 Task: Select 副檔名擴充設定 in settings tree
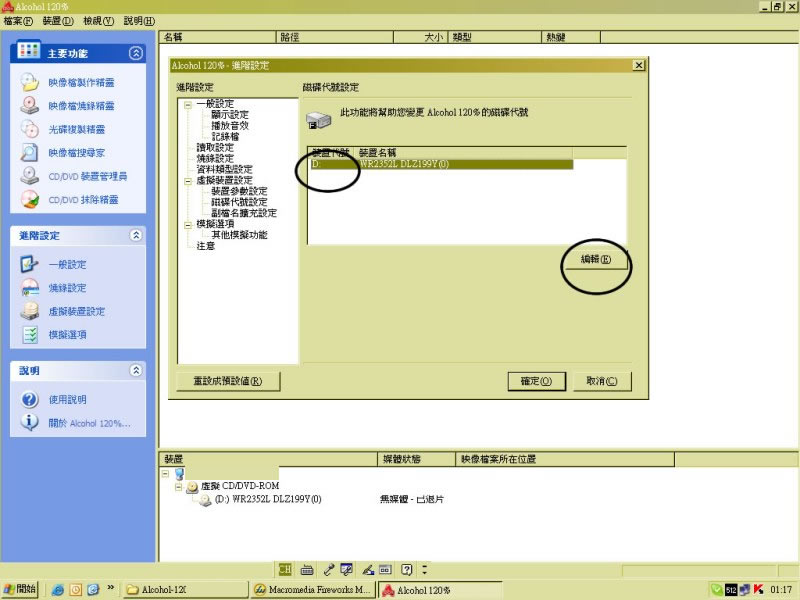click(x=244, y=213)
